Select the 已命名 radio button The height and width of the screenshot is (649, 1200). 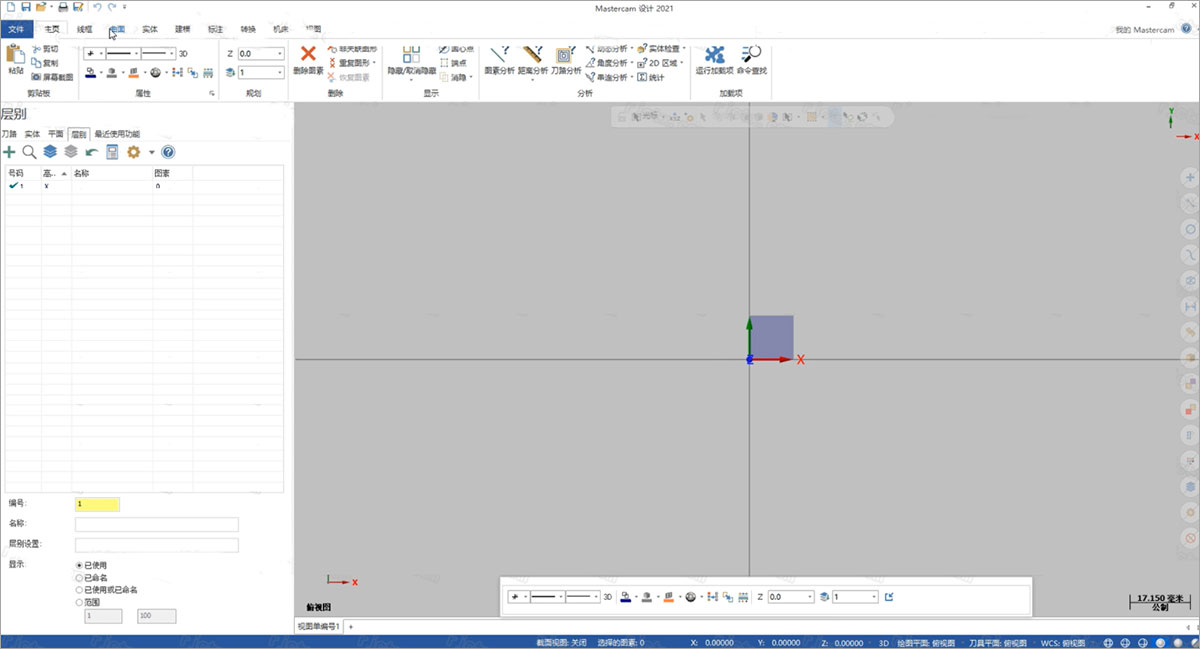pos(79,578)
